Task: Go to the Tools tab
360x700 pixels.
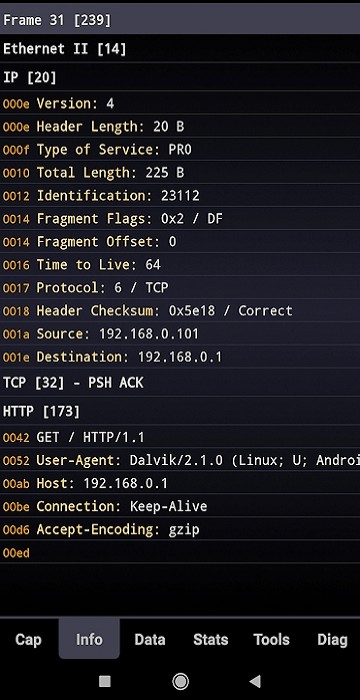Action: point(272,639)
